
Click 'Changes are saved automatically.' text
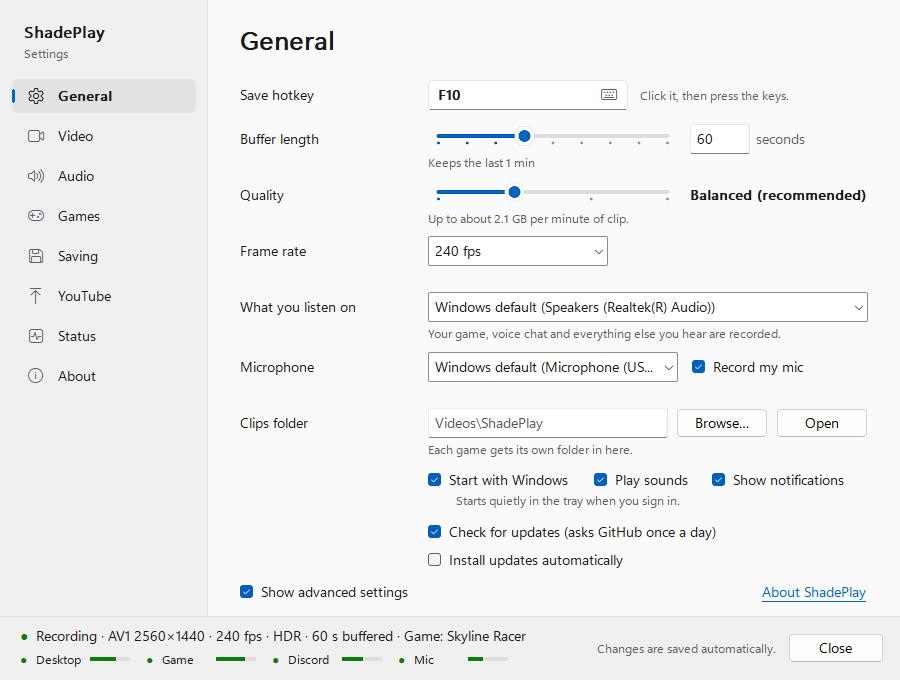pyautogui.click(x=686, y=648)
